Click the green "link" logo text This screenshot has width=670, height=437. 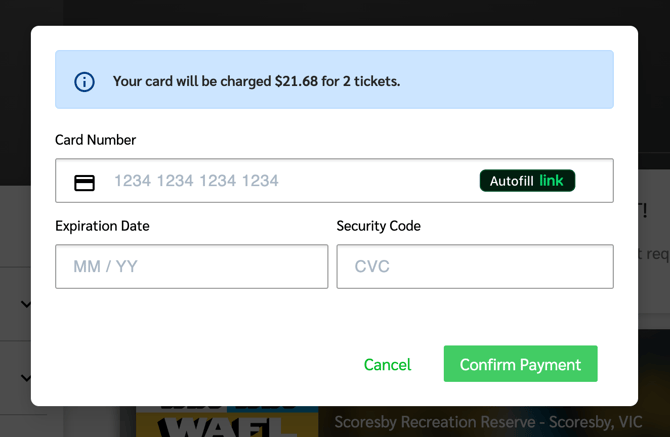[552, 181]
